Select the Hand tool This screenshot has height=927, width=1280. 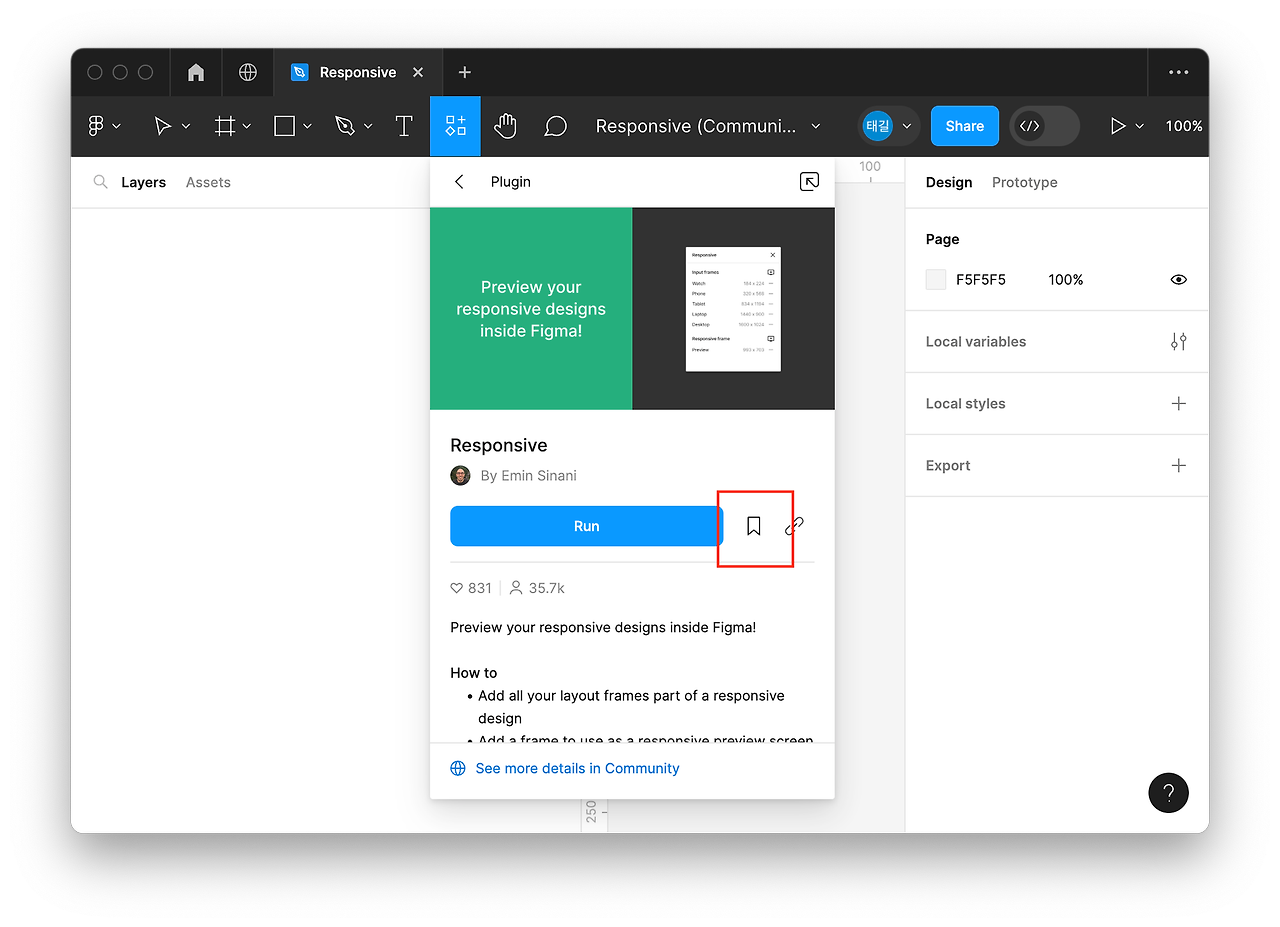(x=505, y=126)
